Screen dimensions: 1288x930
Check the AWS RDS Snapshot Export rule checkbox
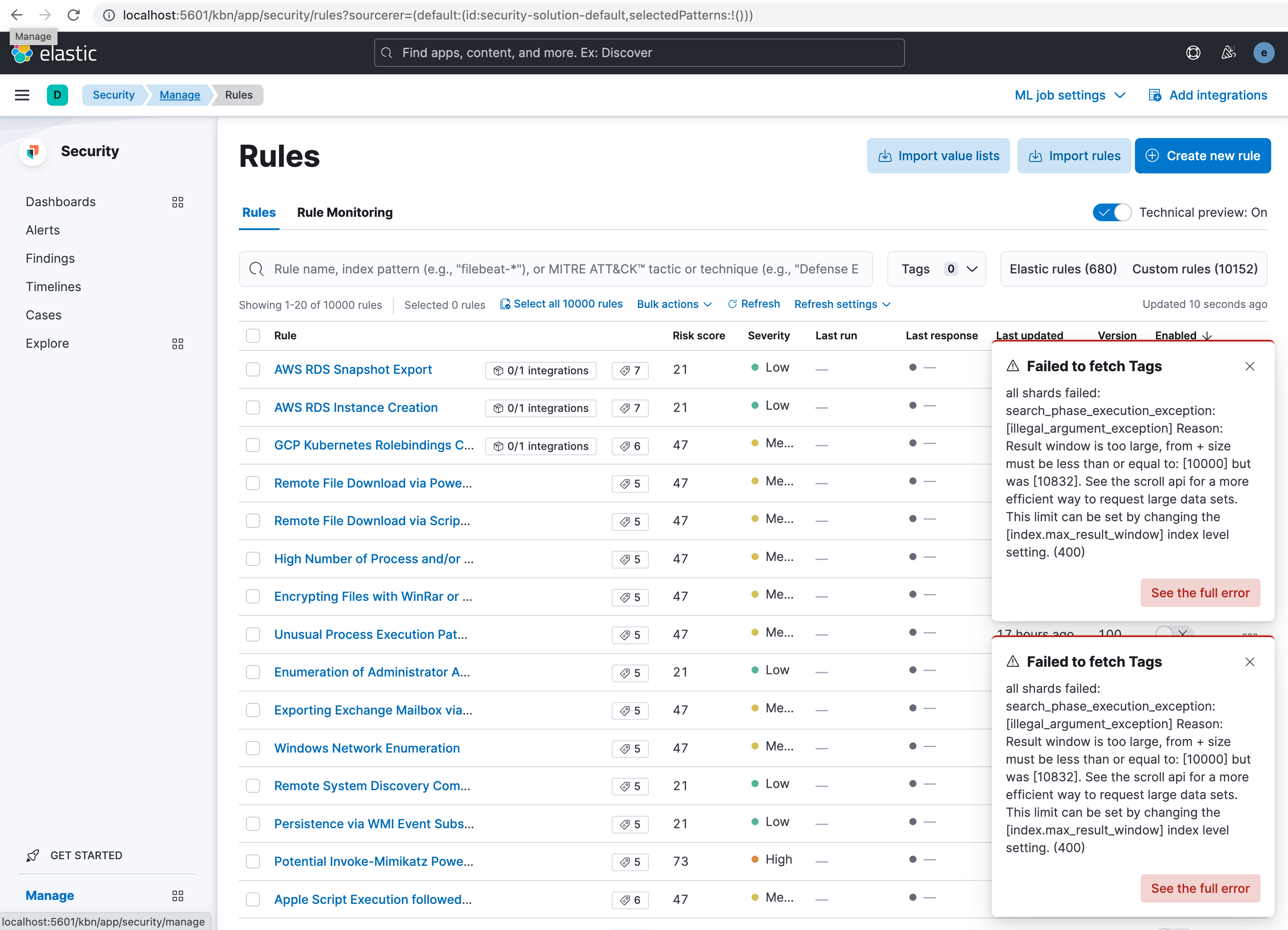(x=253, y=369)
